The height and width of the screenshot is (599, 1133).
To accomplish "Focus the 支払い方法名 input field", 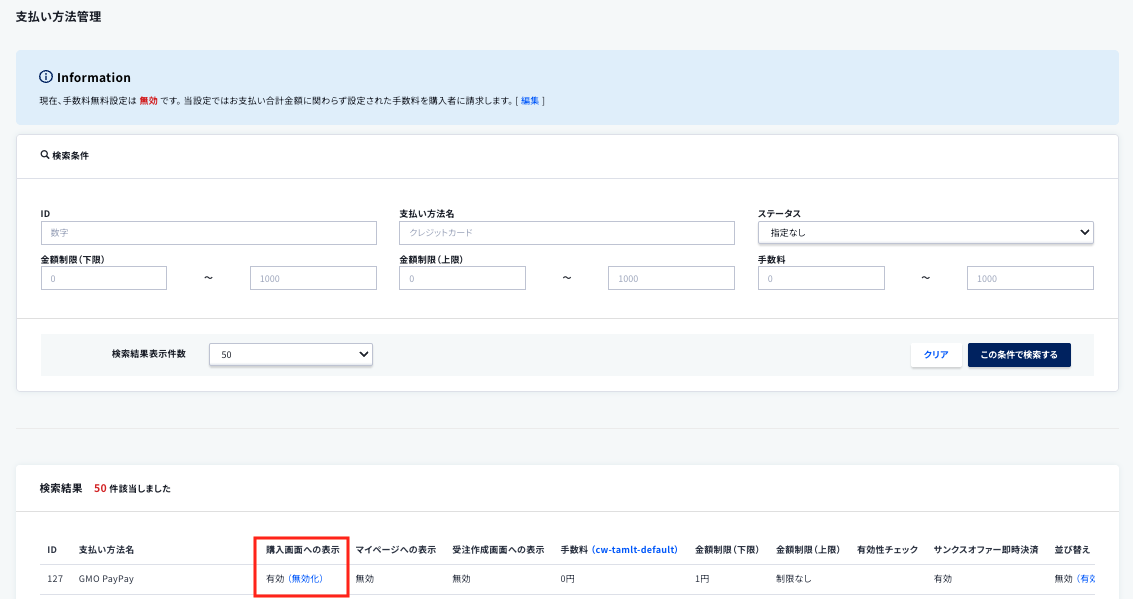I will pyautogui.click(x=566, y=233).
